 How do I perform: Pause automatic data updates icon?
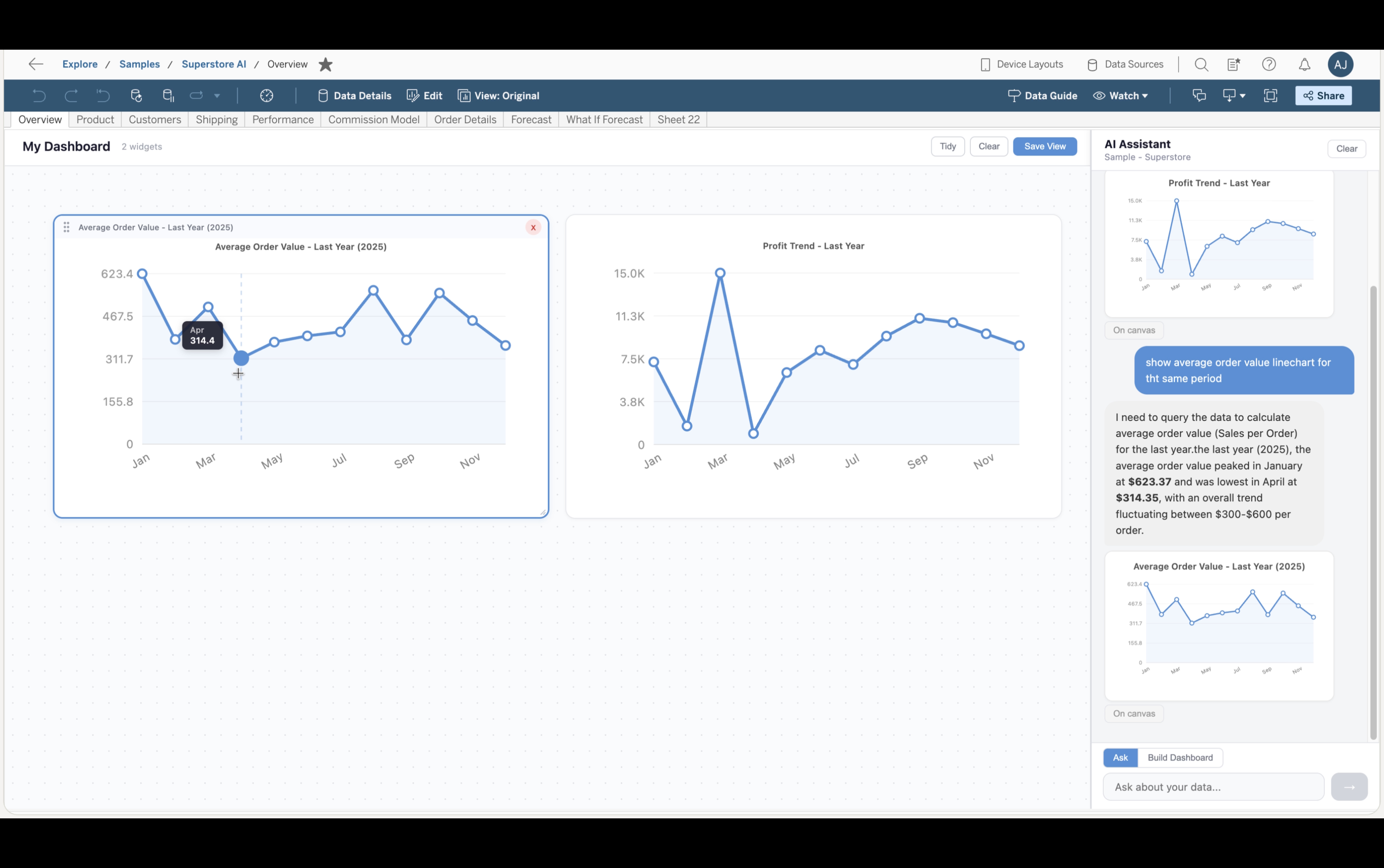click(169, 95)
